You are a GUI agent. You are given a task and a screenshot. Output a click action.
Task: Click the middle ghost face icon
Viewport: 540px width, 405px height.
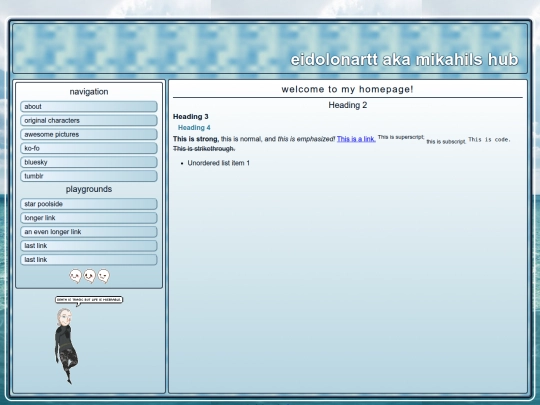[x=90, y=276]
